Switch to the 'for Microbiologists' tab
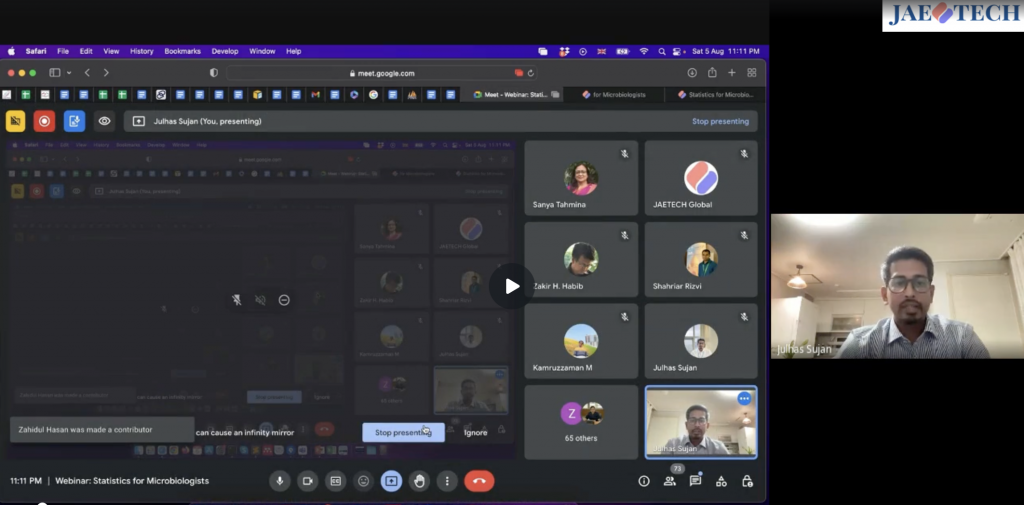The height and width of the screenshot is (505, 1024). [x=613, y=94]
